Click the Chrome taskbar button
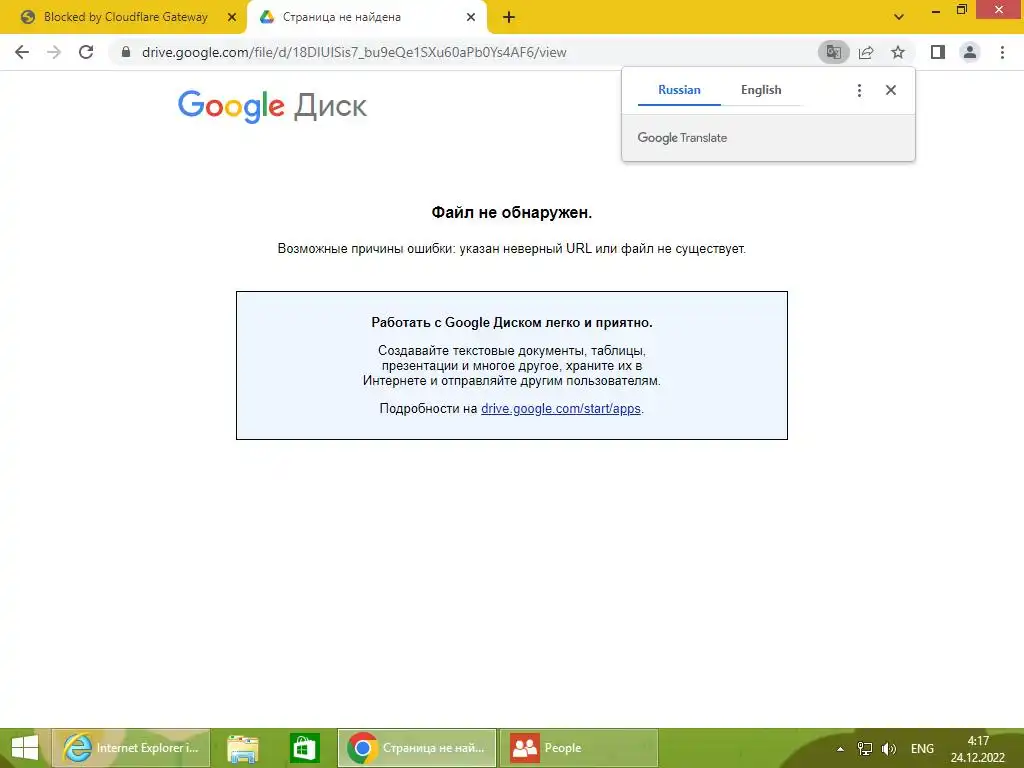 point(417,748)
